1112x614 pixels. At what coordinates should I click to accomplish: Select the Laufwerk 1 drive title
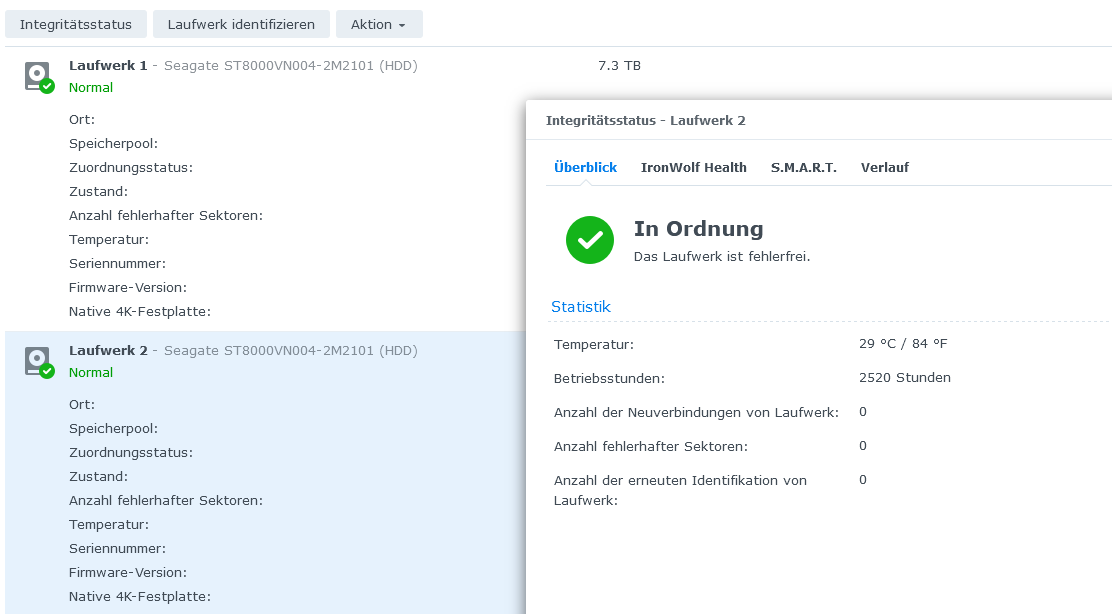pyautogui.click(x=108, y=65)
